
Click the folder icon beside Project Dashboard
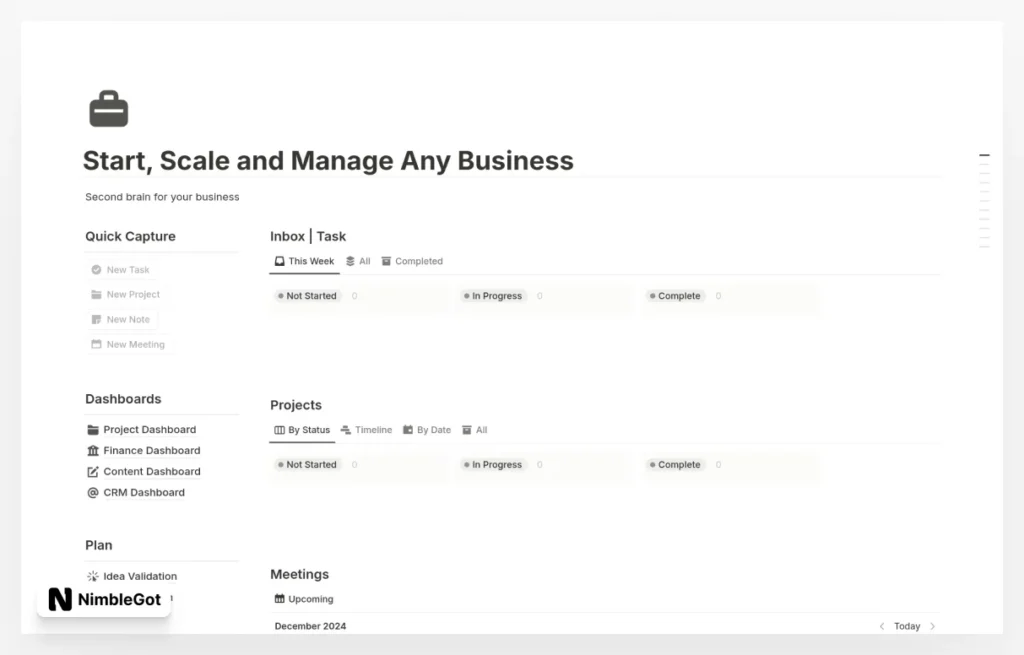tap(92, 429)
